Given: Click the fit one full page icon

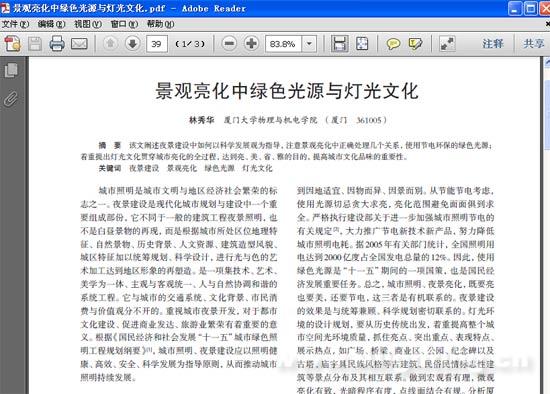Looking at the screenshot, I should point(362,44).
